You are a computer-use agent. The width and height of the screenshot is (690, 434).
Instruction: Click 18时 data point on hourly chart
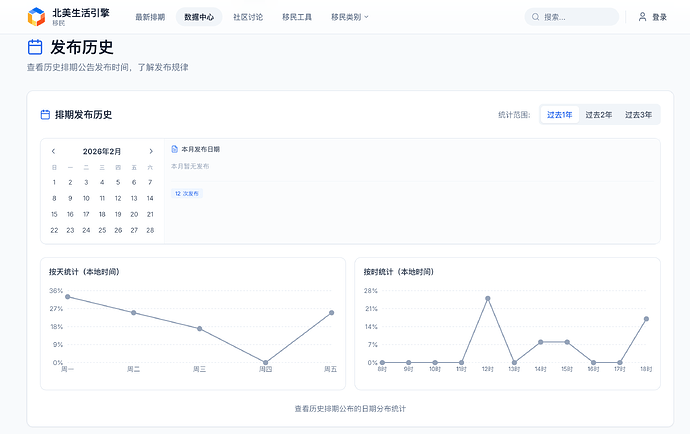click(x=646, y=319)
